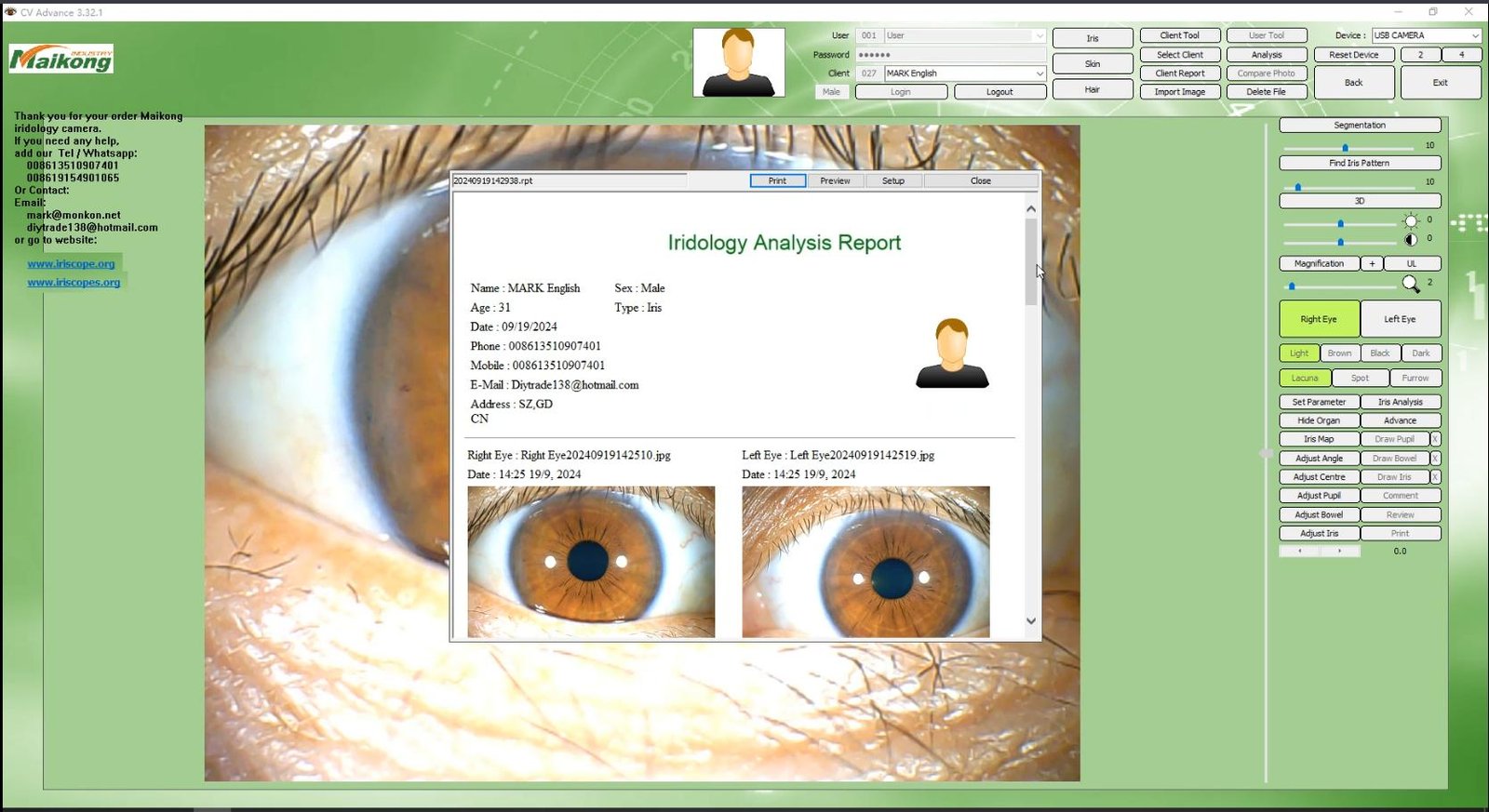Choose the Black iris color option
Image resolution: width=1489 pixels, height=812 pixels.
[x=1380, y=353]
